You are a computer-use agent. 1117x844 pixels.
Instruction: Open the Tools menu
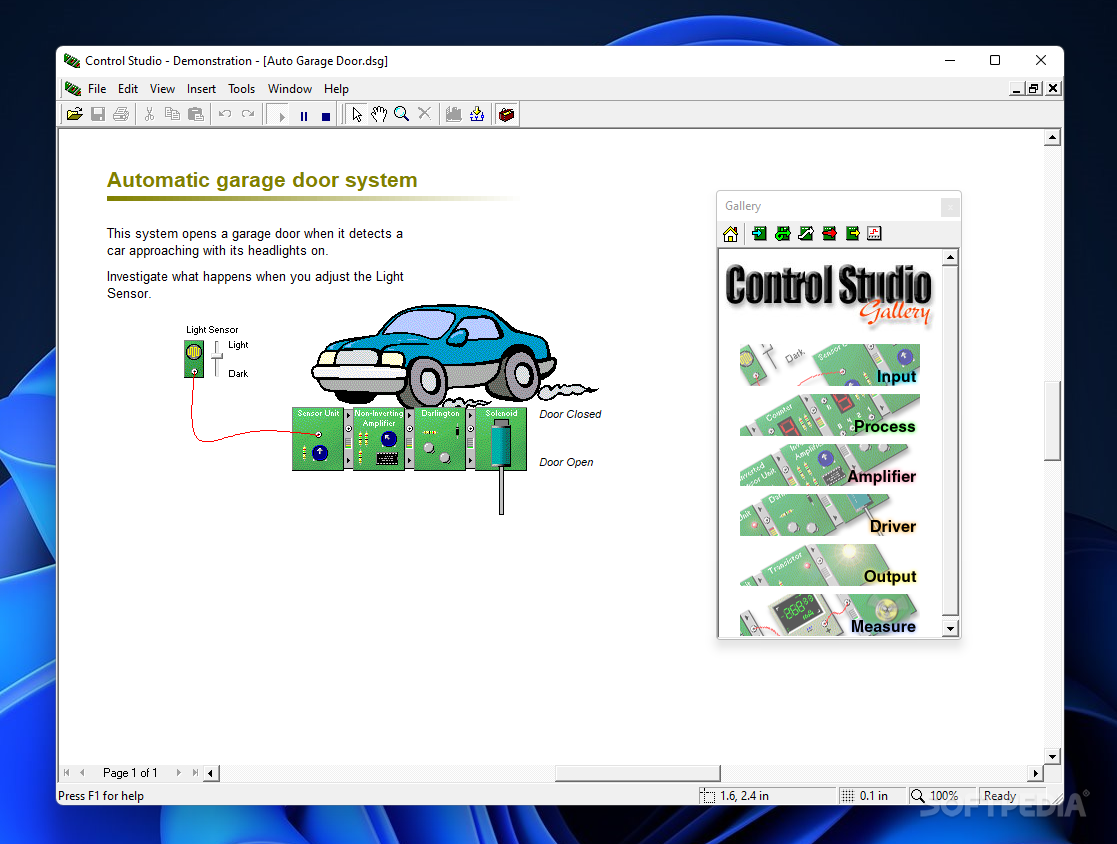pos(241,89)
